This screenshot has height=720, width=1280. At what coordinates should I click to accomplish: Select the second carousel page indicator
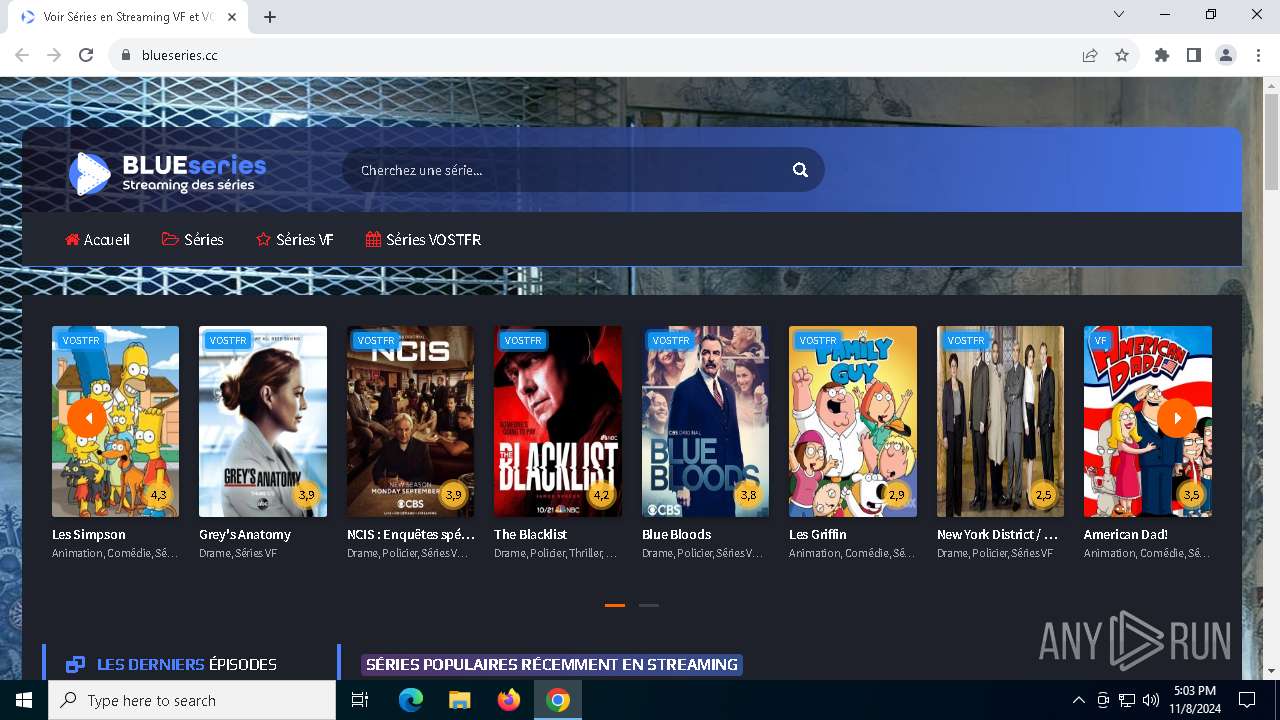pyautogui.click(x=649, y=605)
